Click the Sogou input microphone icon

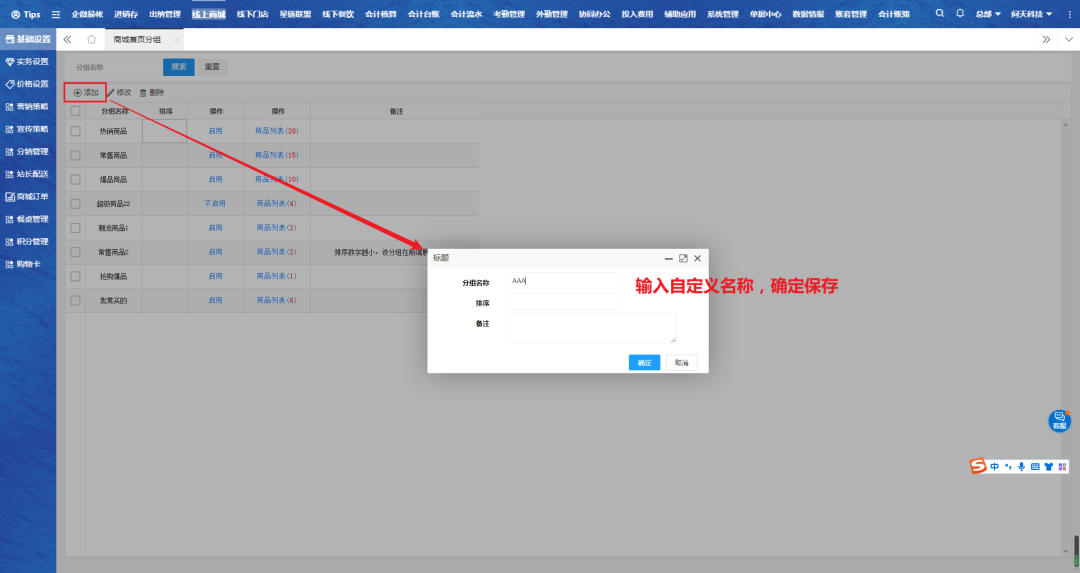click(x=1021, y=466)
